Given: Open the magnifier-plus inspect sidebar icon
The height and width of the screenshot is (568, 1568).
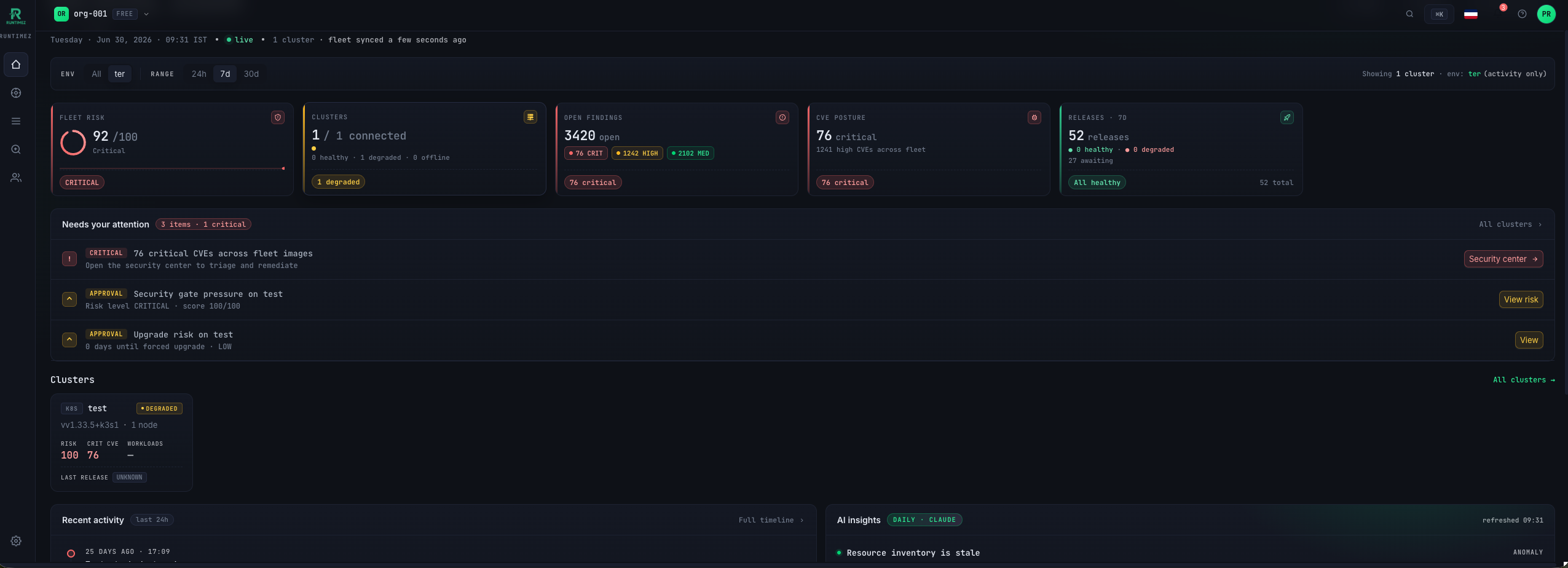Looking at the screenshot, I should (16, 149).
